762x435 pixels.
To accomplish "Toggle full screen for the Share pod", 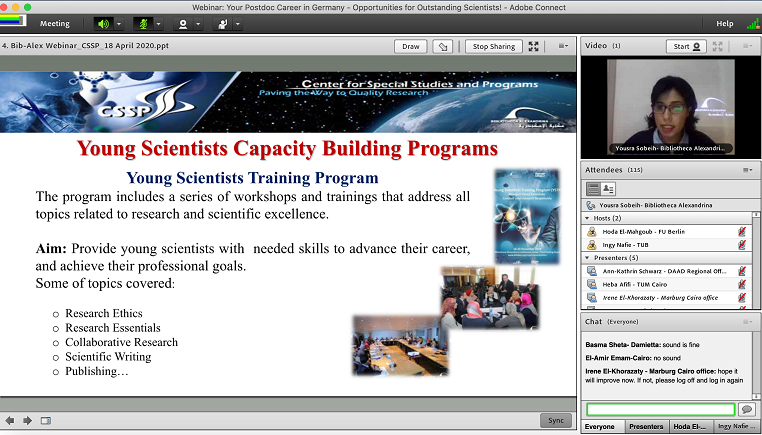I will 534,46.
